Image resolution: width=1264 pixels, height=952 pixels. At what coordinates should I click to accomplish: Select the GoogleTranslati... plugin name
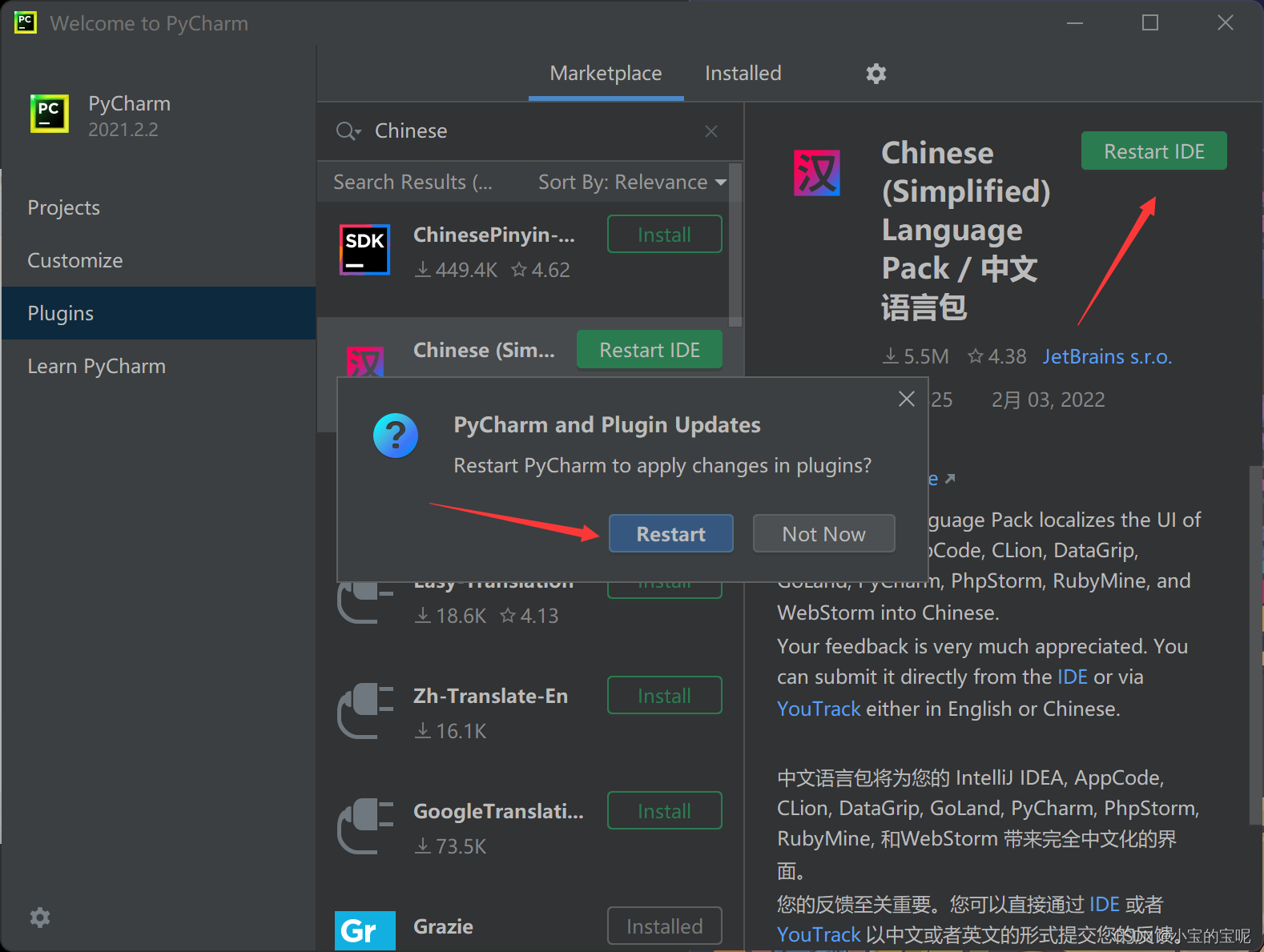coord(498,812)
